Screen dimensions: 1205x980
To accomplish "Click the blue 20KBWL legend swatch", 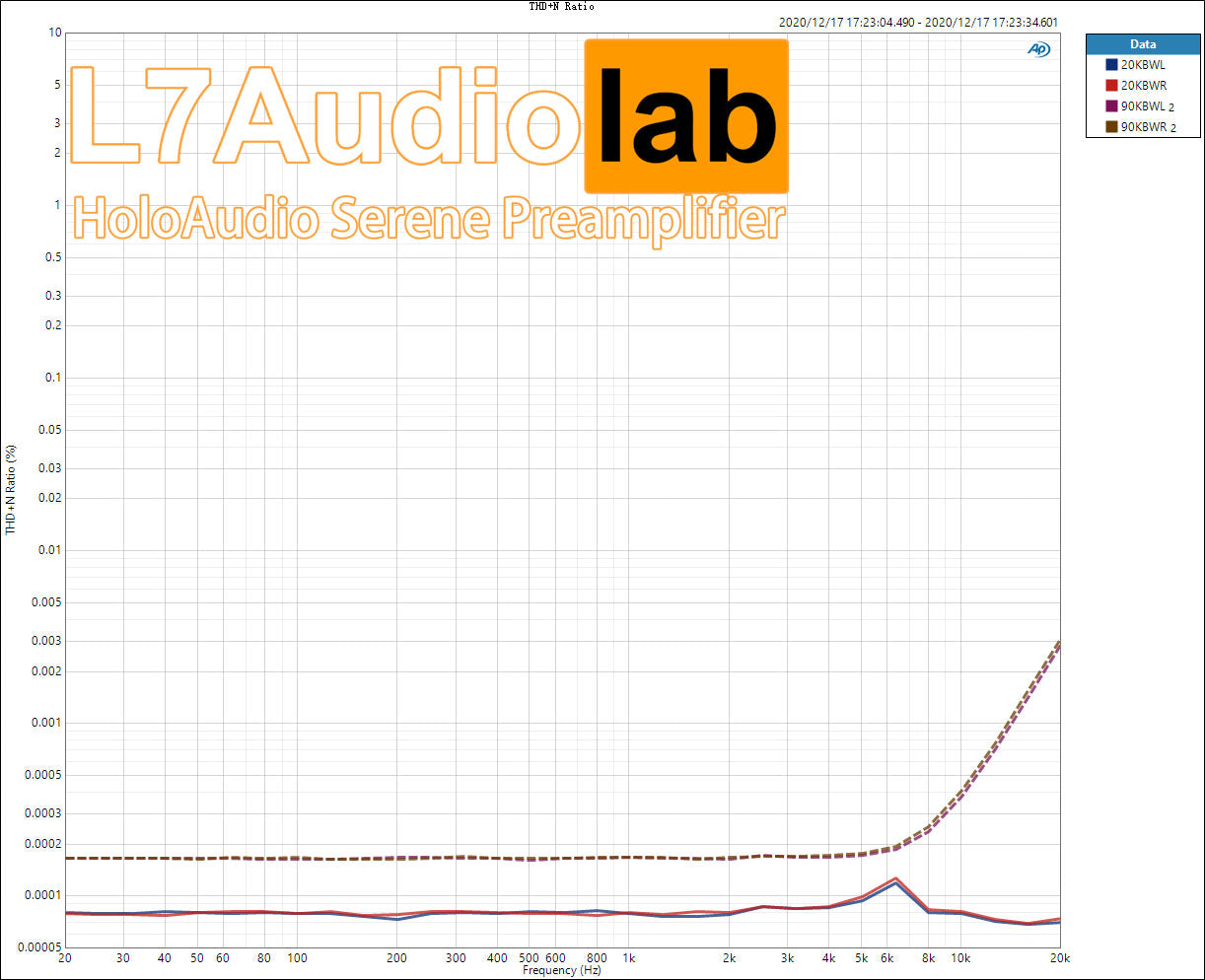I will click(1111, 64).
